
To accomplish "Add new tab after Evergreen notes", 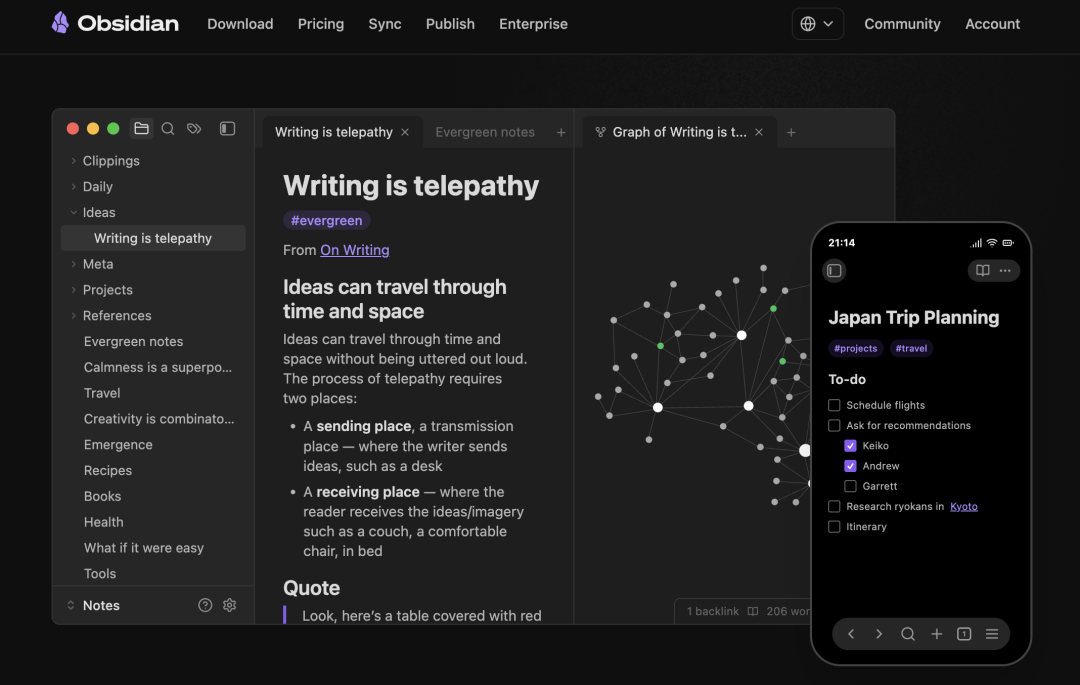I will [561, 132].
